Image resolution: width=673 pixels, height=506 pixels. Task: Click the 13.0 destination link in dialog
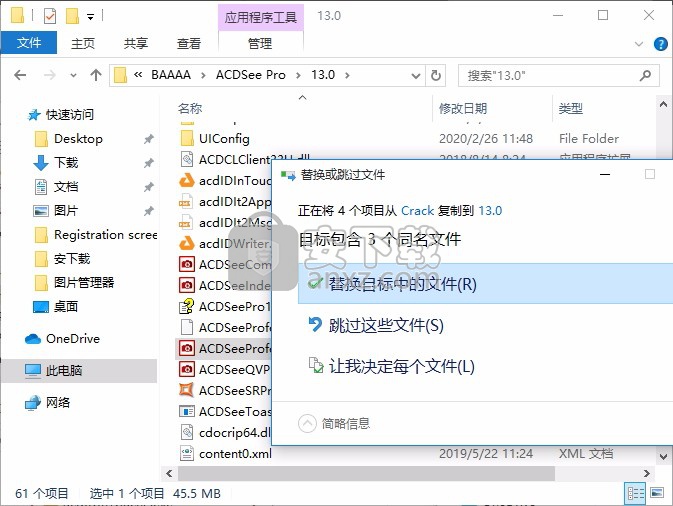490,211
